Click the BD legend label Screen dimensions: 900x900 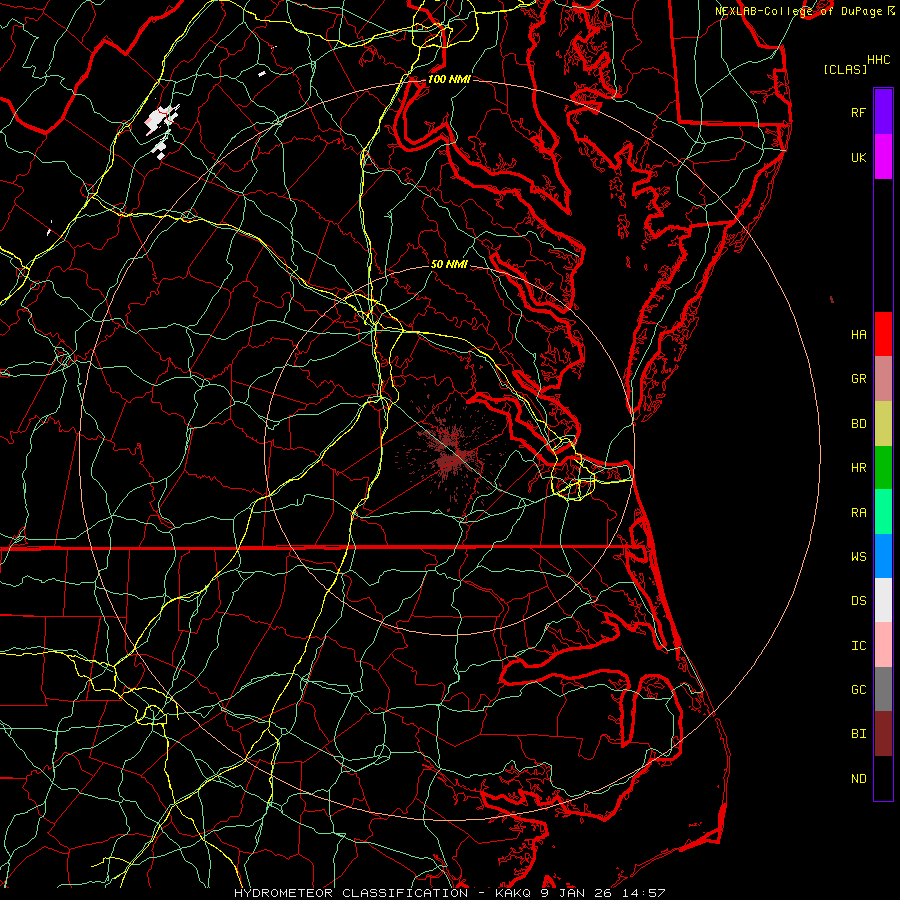[x=858, y=424]
